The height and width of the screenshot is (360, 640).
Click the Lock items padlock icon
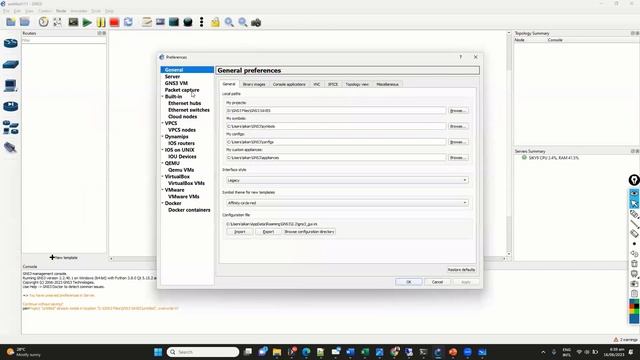[215, 22]
